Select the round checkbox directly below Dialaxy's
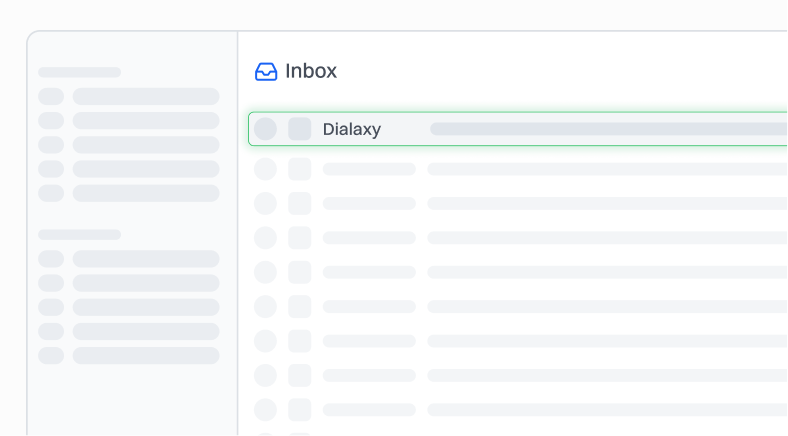 265,169
